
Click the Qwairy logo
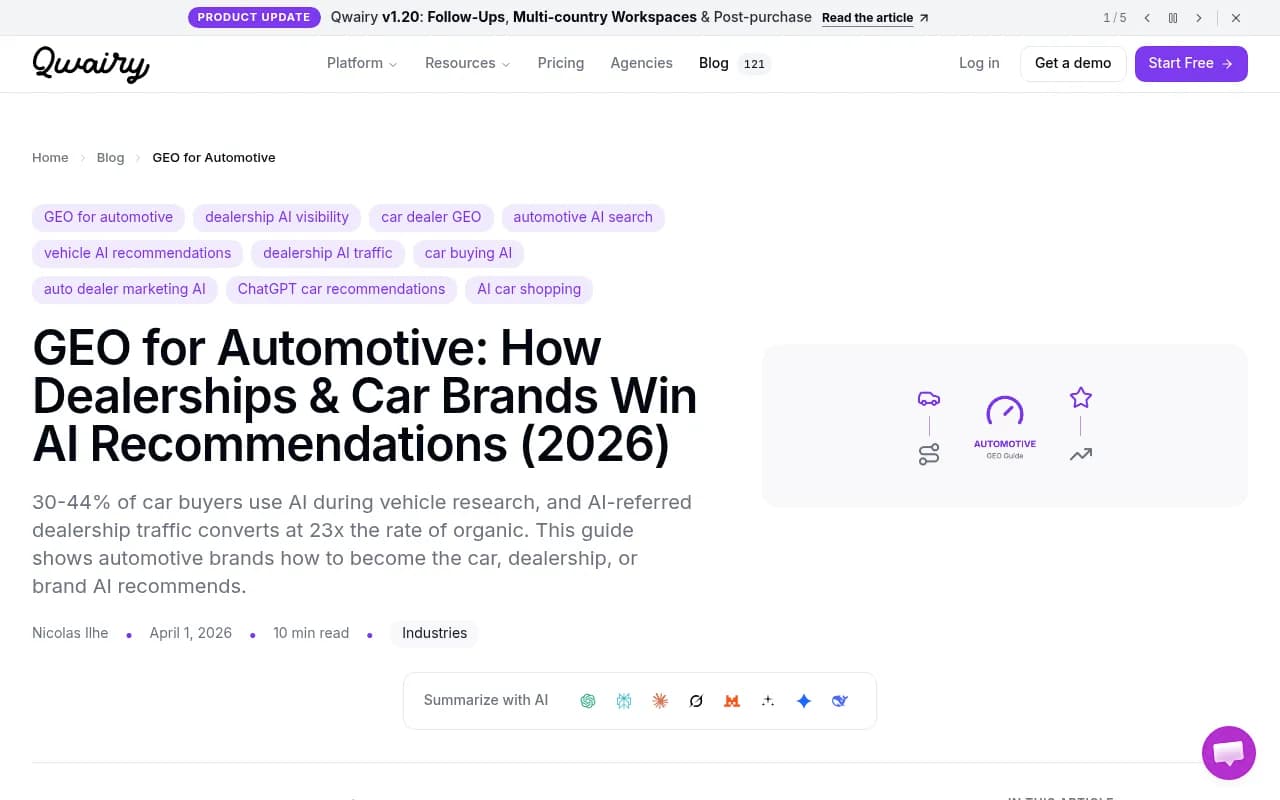click(91, 64)
